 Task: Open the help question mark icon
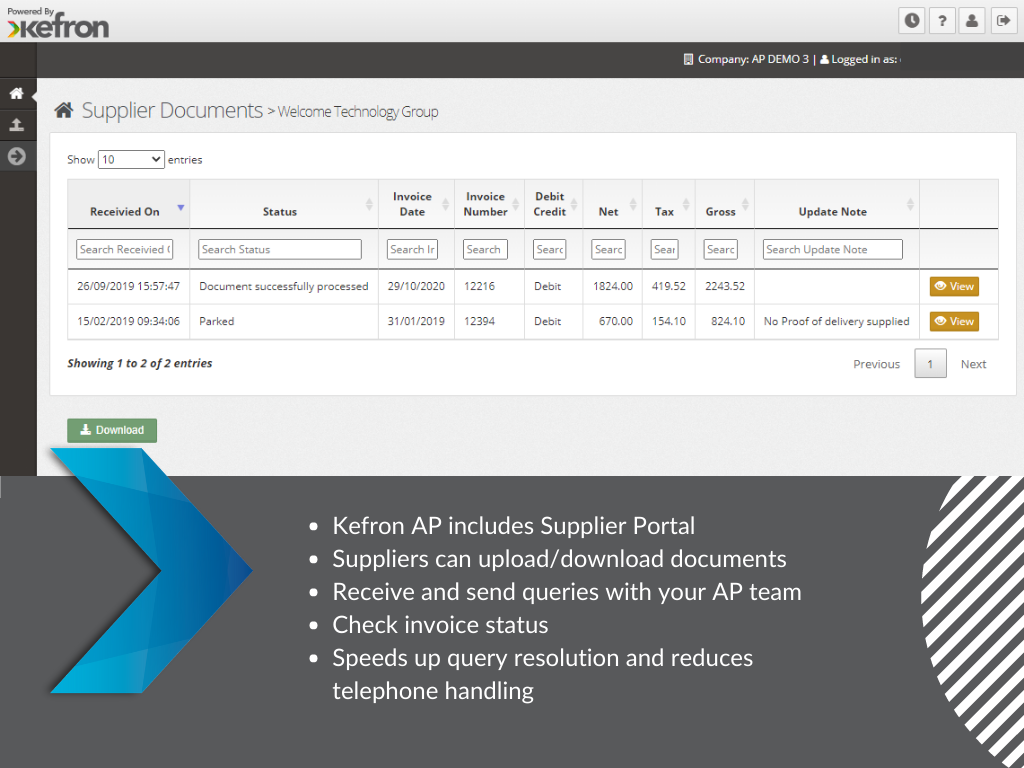pyautogui.click(x=942, y=21)
